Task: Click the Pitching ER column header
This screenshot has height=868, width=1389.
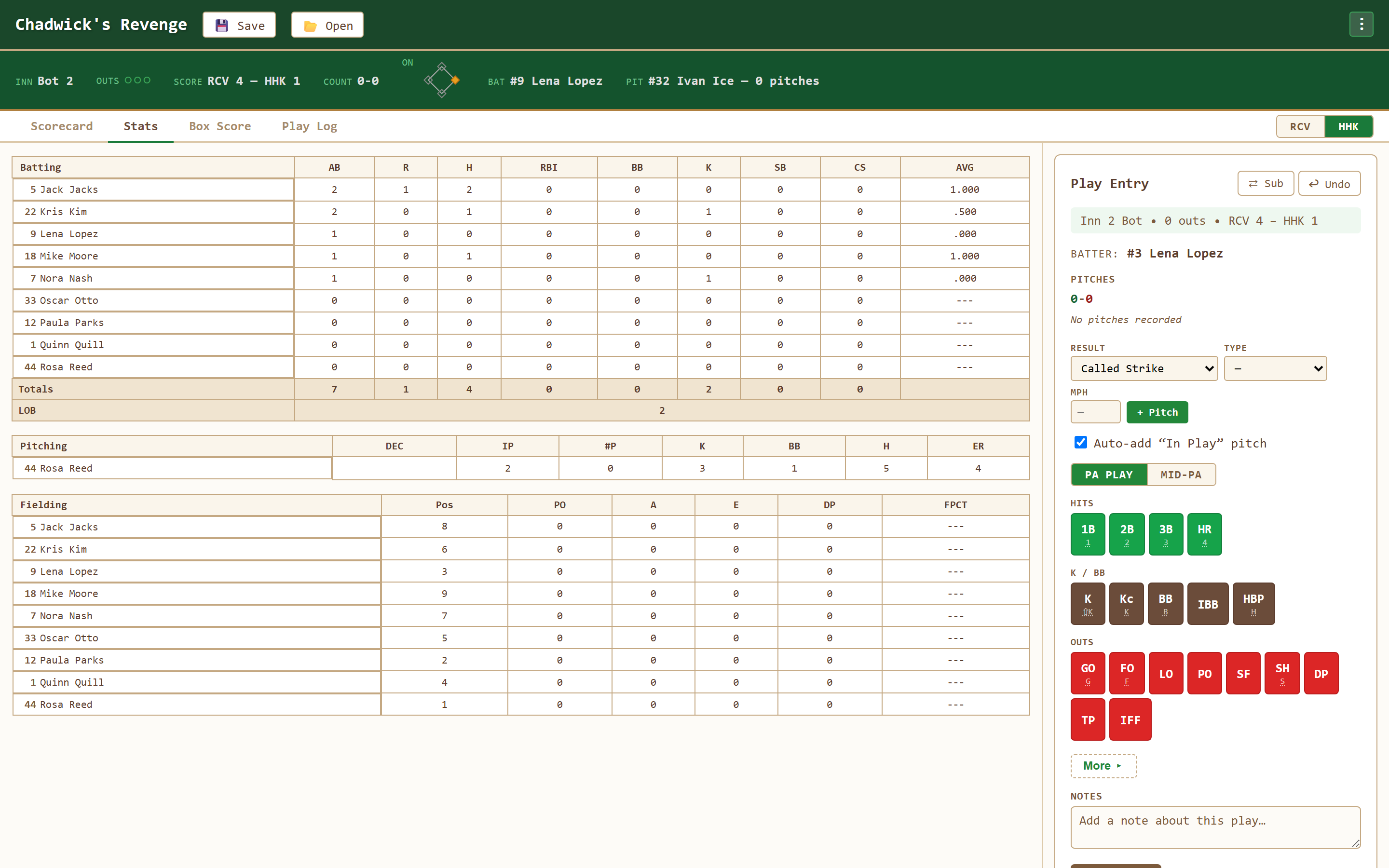Action: (x=978, y=446)
